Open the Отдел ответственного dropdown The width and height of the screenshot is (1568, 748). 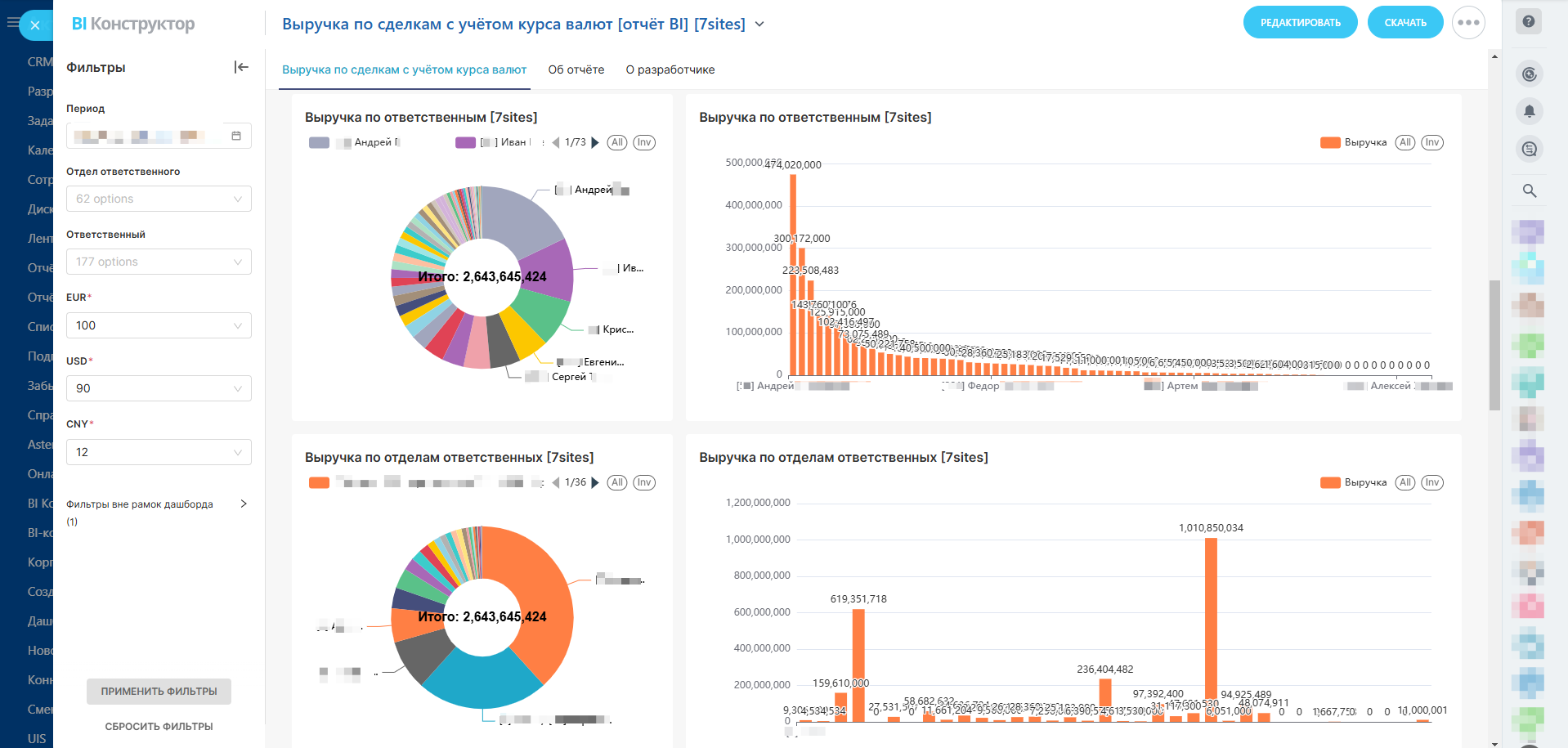tap(159, 199)
